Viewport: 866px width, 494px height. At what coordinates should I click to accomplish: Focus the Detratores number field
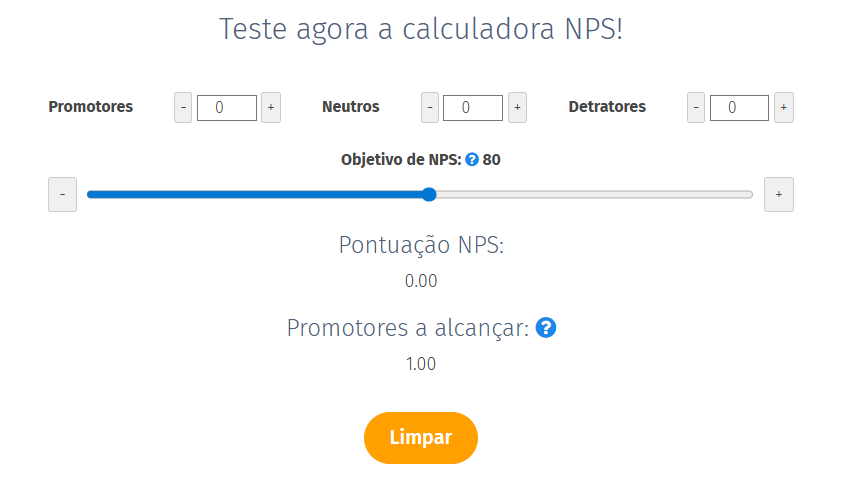pyautogui.click(x=740, y=107)
